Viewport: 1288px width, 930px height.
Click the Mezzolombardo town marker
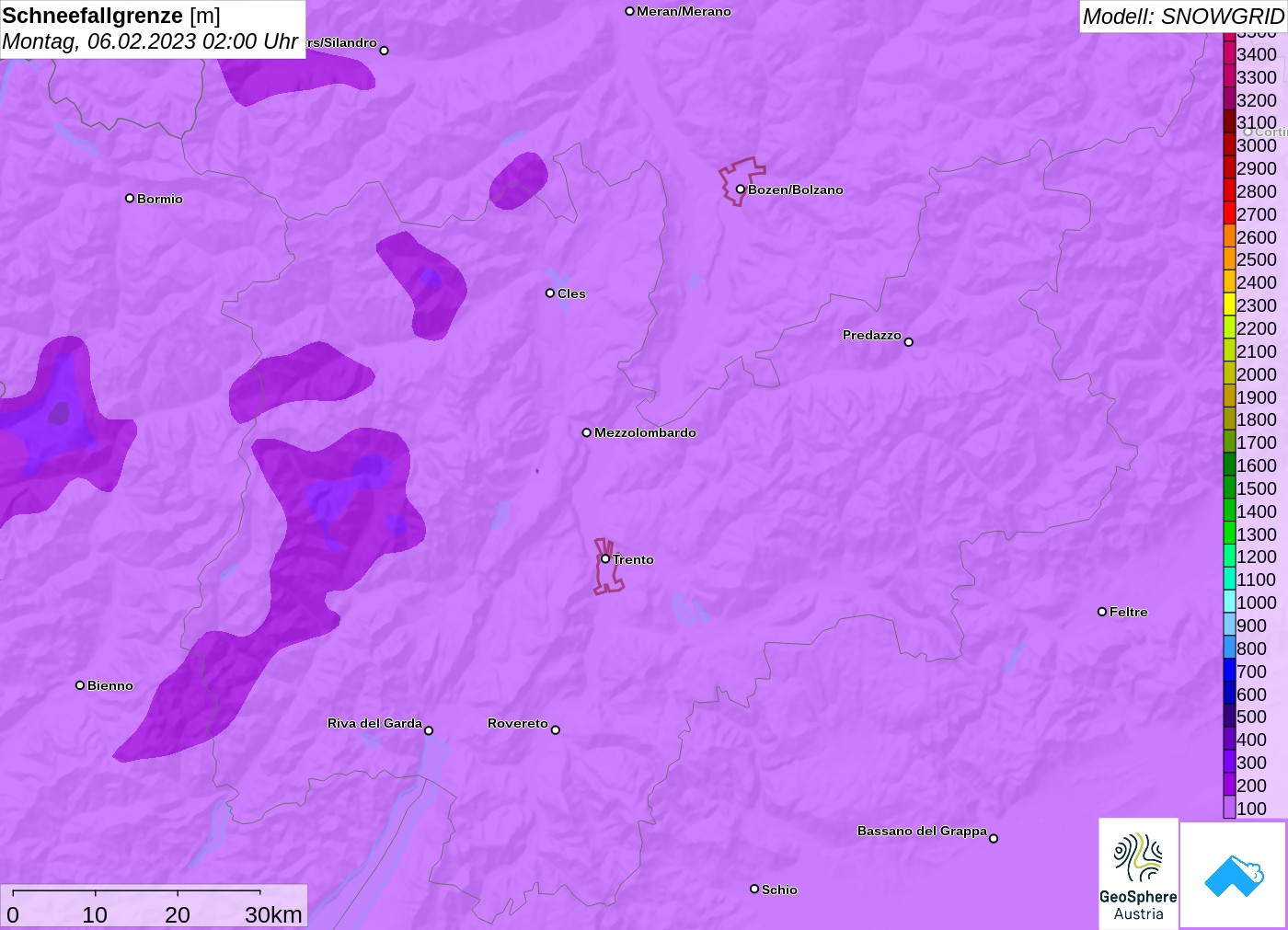click(586, 432)
